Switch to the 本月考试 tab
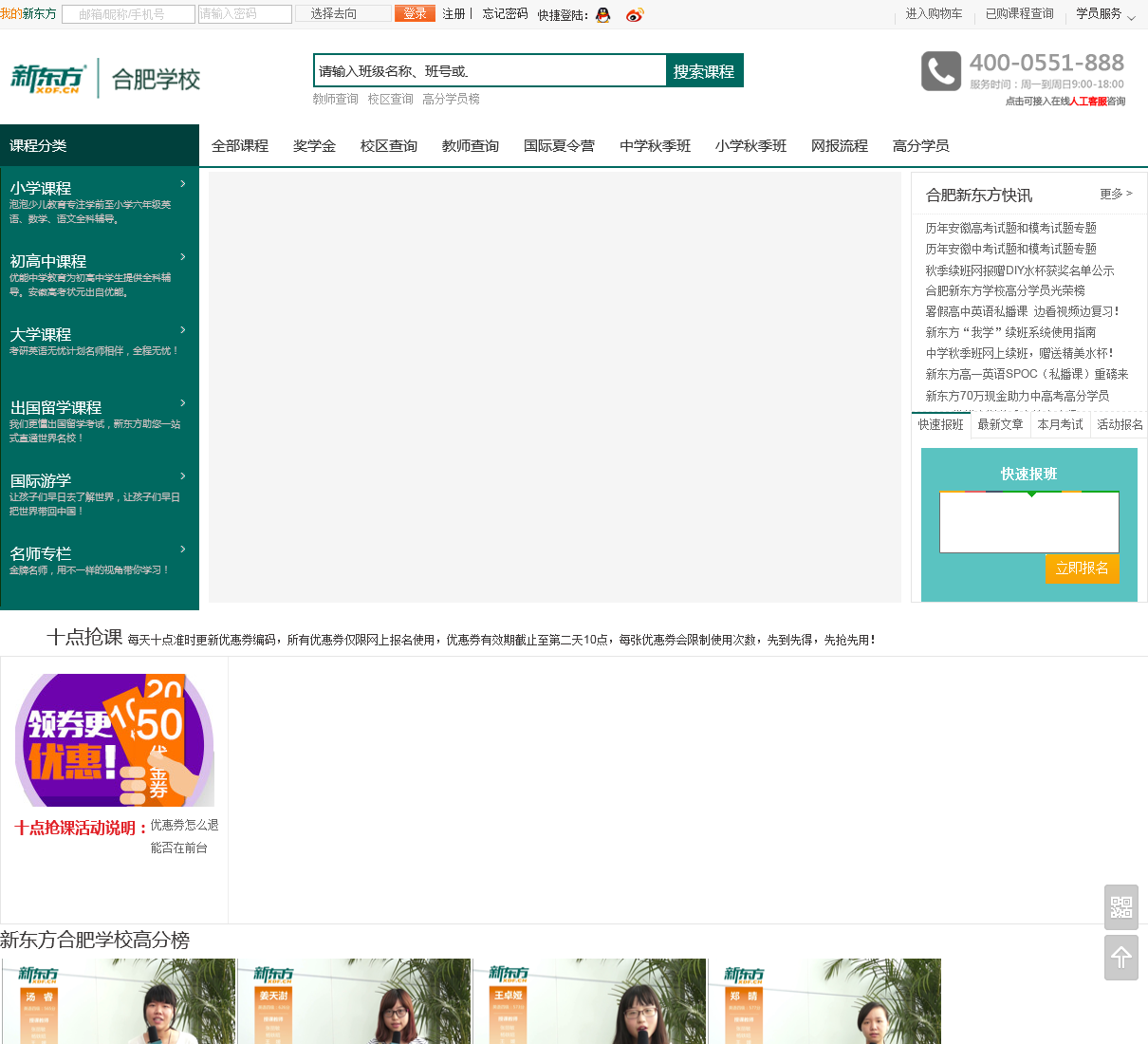The width and height of the screenshot is (1148, 1044). pyautogui.click(x=1060, y=424)
